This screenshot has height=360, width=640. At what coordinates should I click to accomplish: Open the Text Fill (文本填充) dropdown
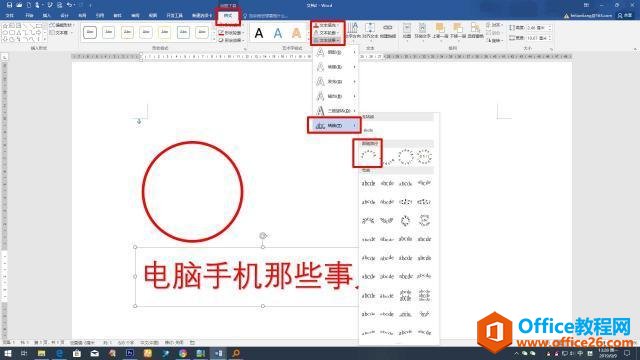[327, 25]
